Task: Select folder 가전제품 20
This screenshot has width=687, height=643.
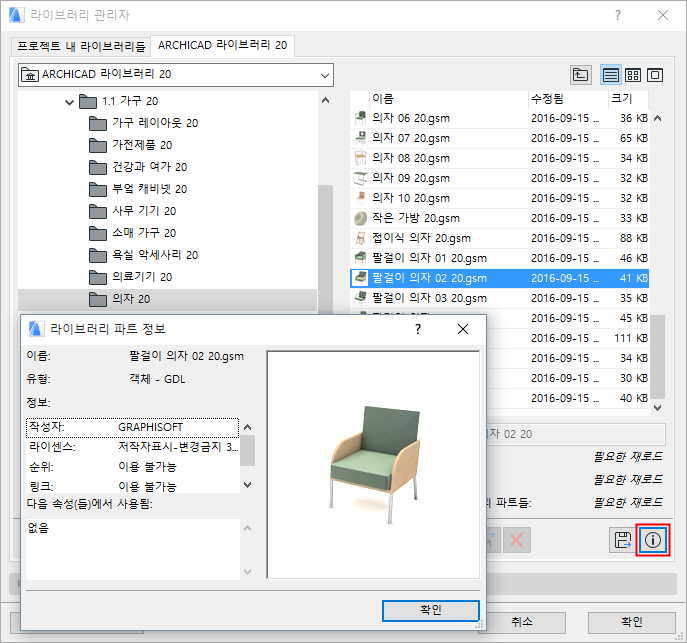Action: click(x=131, y=145)
